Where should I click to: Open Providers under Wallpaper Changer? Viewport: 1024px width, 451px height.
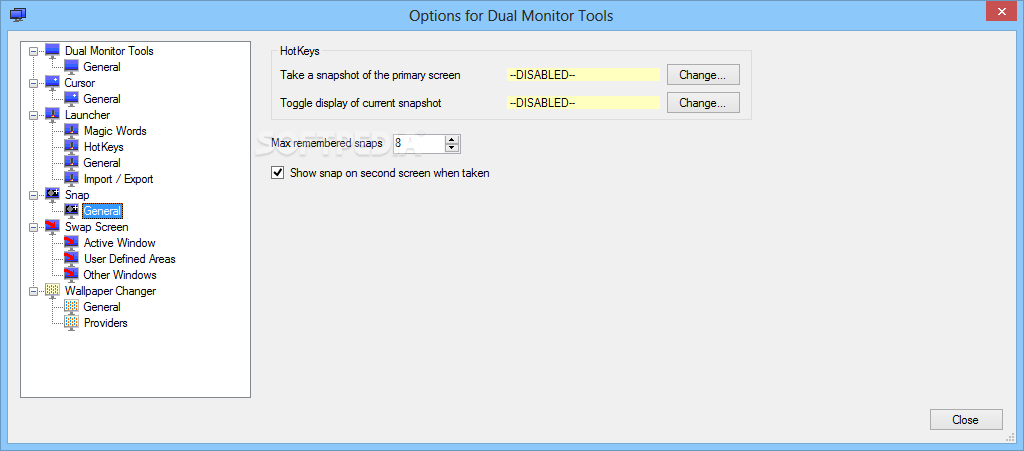click(x=105, y=323)
